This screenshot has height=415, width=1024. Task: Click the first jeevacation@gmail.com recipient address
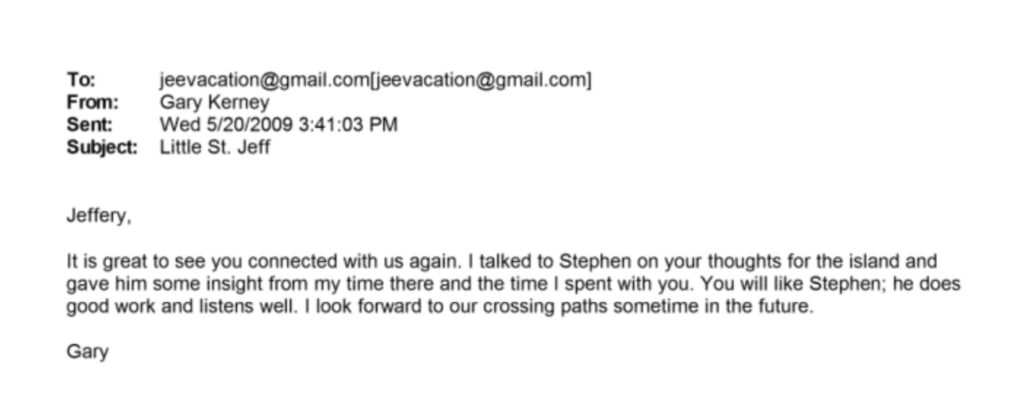264,80
